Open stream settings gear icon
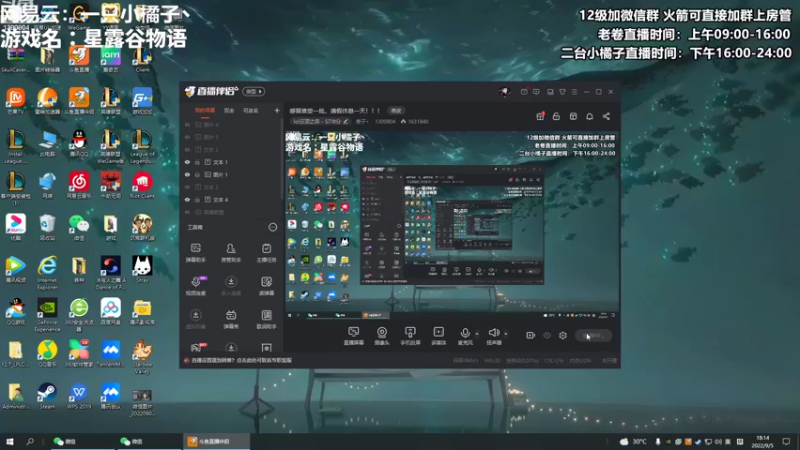Viewport: 800px width, 450px height. tap(563, 335)
